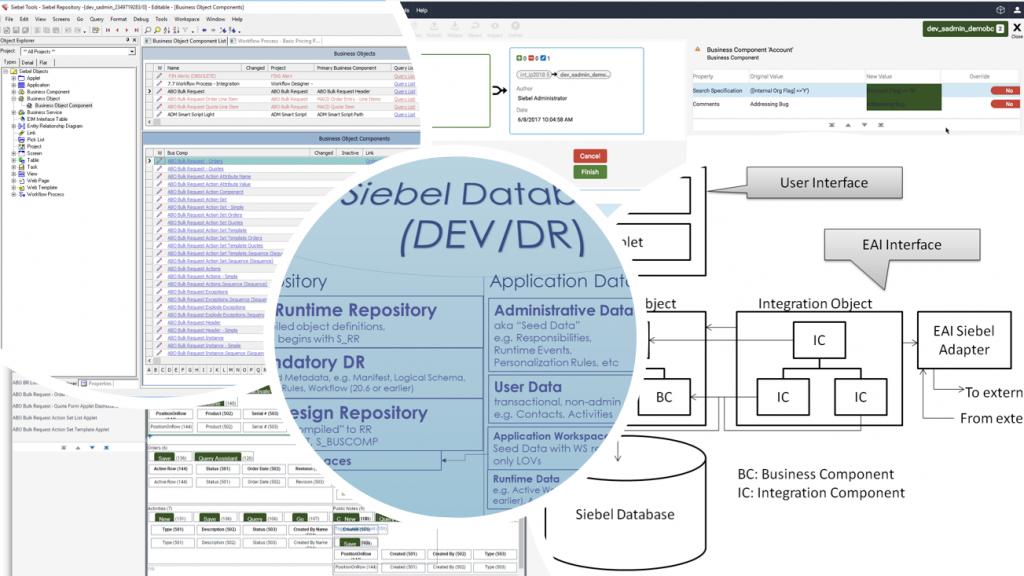The image size is (1024, 576).
Task: Click the cube icon in dark header
Action: 1000,10
